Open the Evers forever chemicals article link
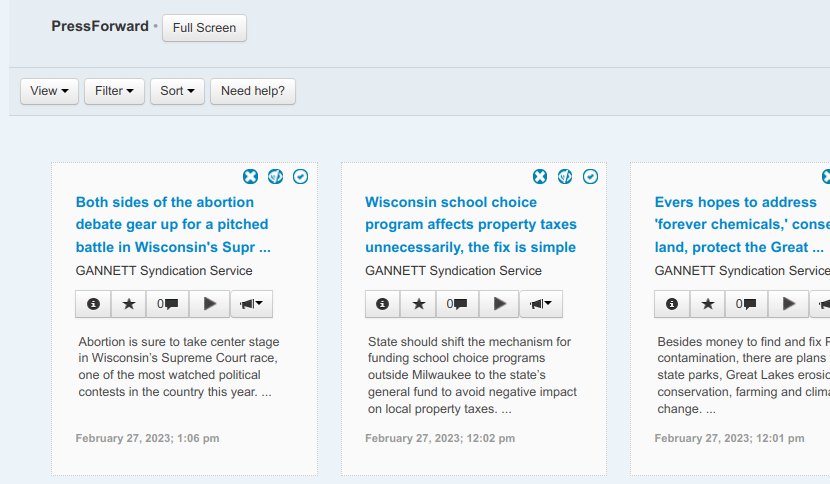This screenshot has width=830, height=484. pyautogui.click(x=742, y=225)
